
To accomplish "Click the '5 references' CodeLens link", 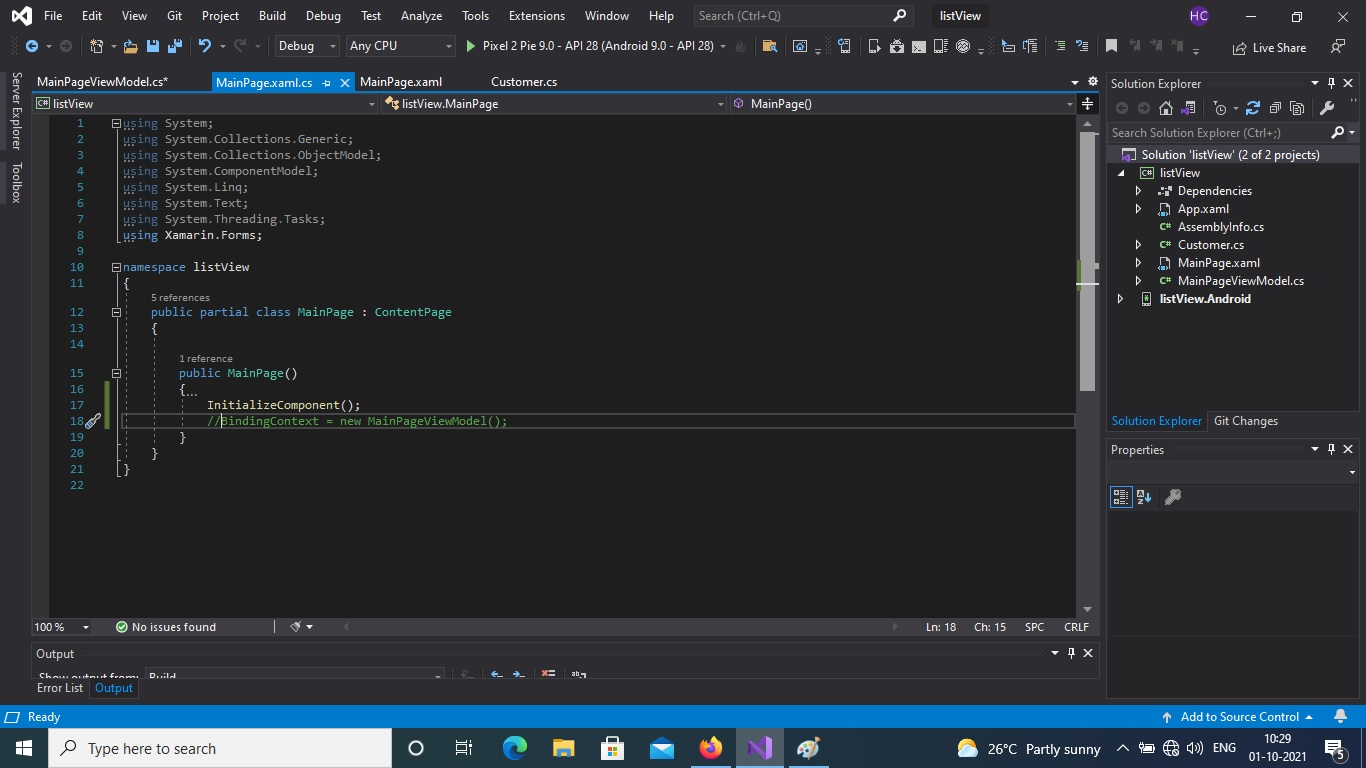I will 180,298.
